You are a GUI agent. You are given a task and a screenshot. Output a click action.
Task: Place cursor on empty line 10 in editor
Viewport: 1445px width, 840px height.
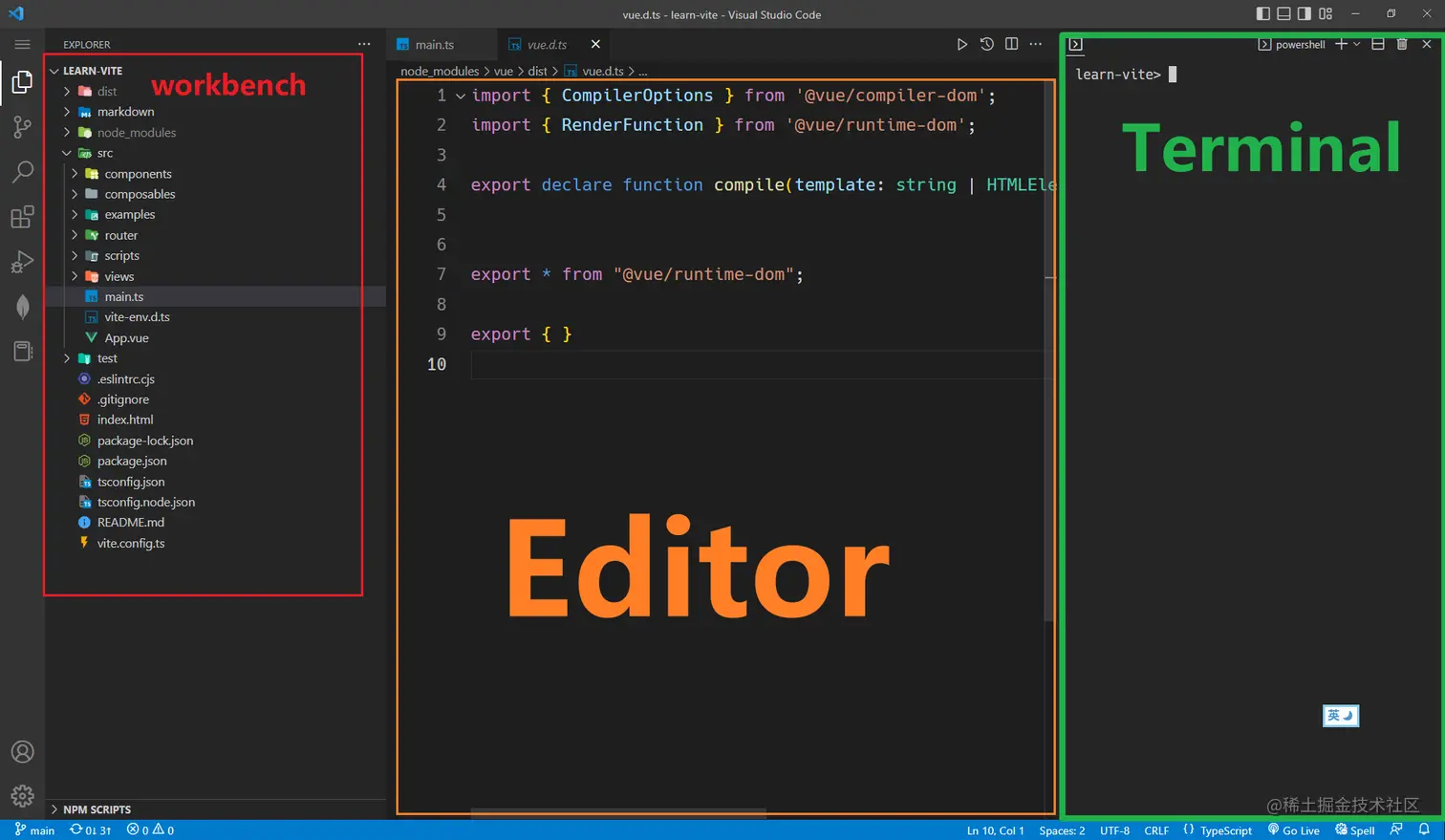[x=760, y=364]
